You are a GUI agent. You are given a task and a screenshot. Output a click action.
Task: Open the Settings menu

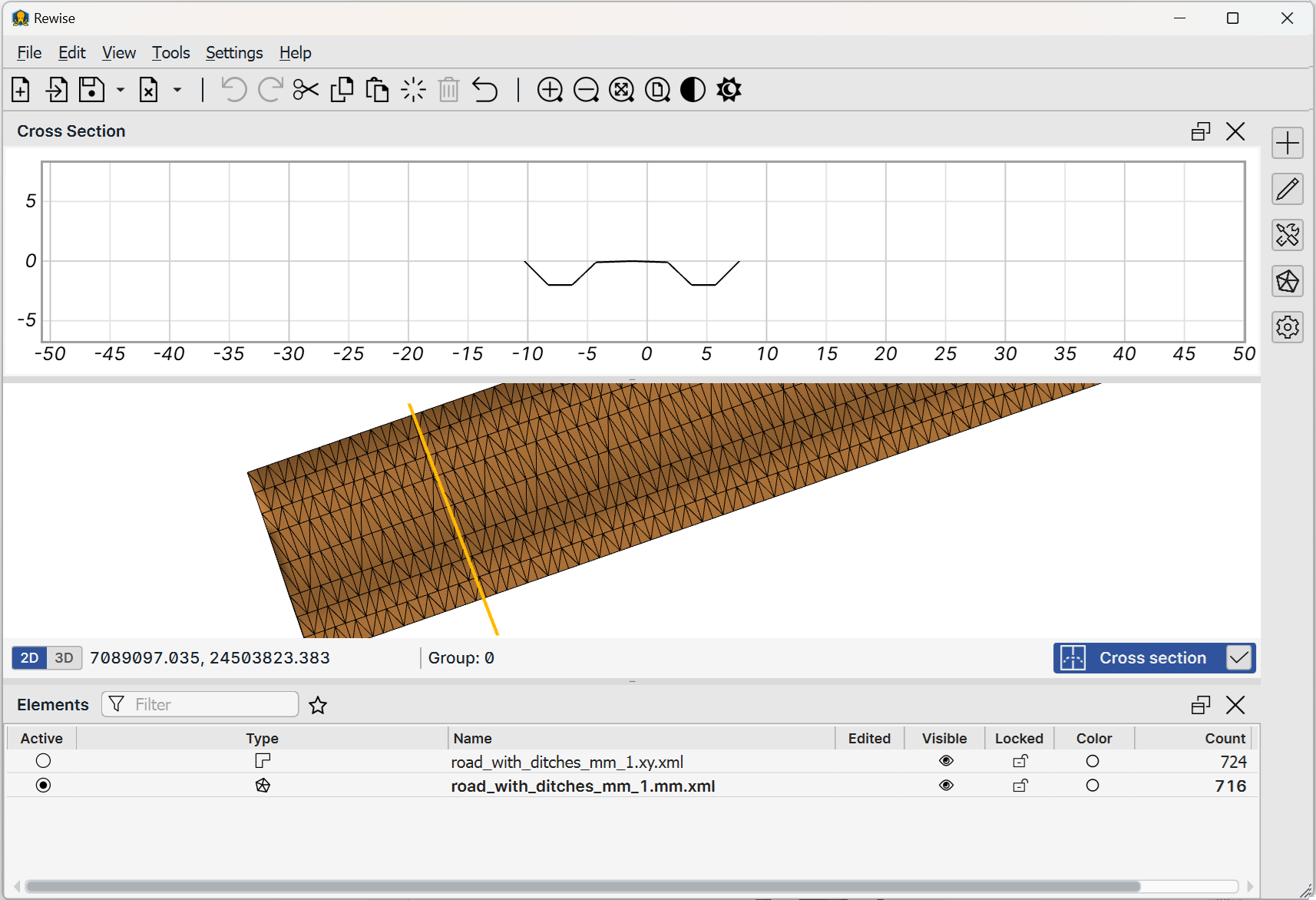point(234,52)
